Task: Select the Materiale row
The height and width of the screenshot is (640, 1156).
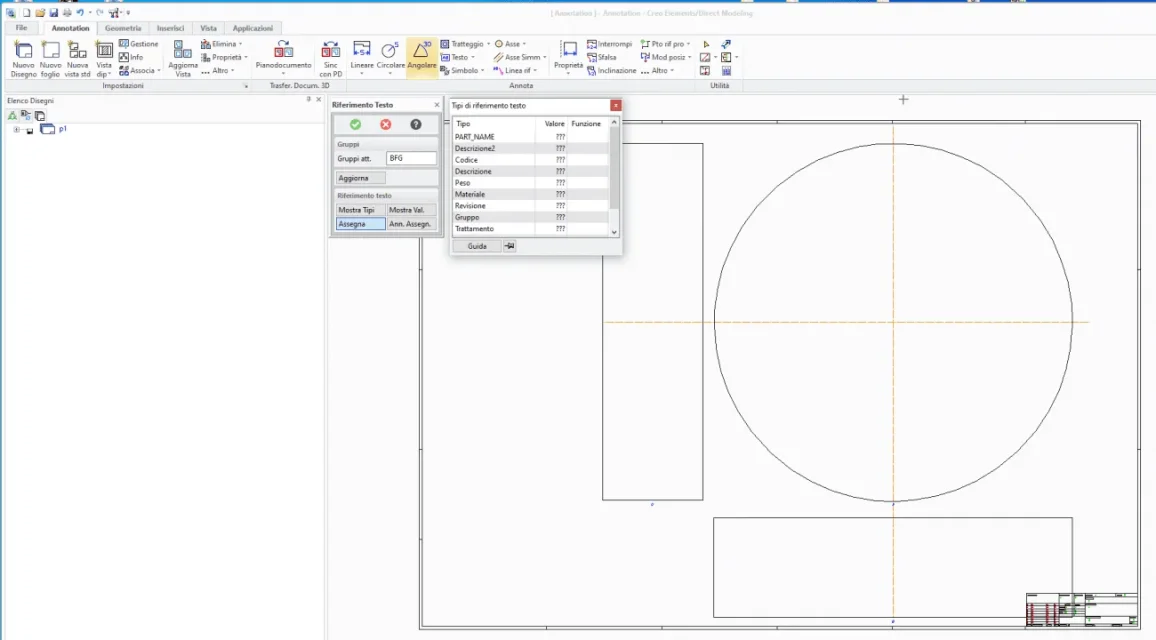Action: pos(531,195)
